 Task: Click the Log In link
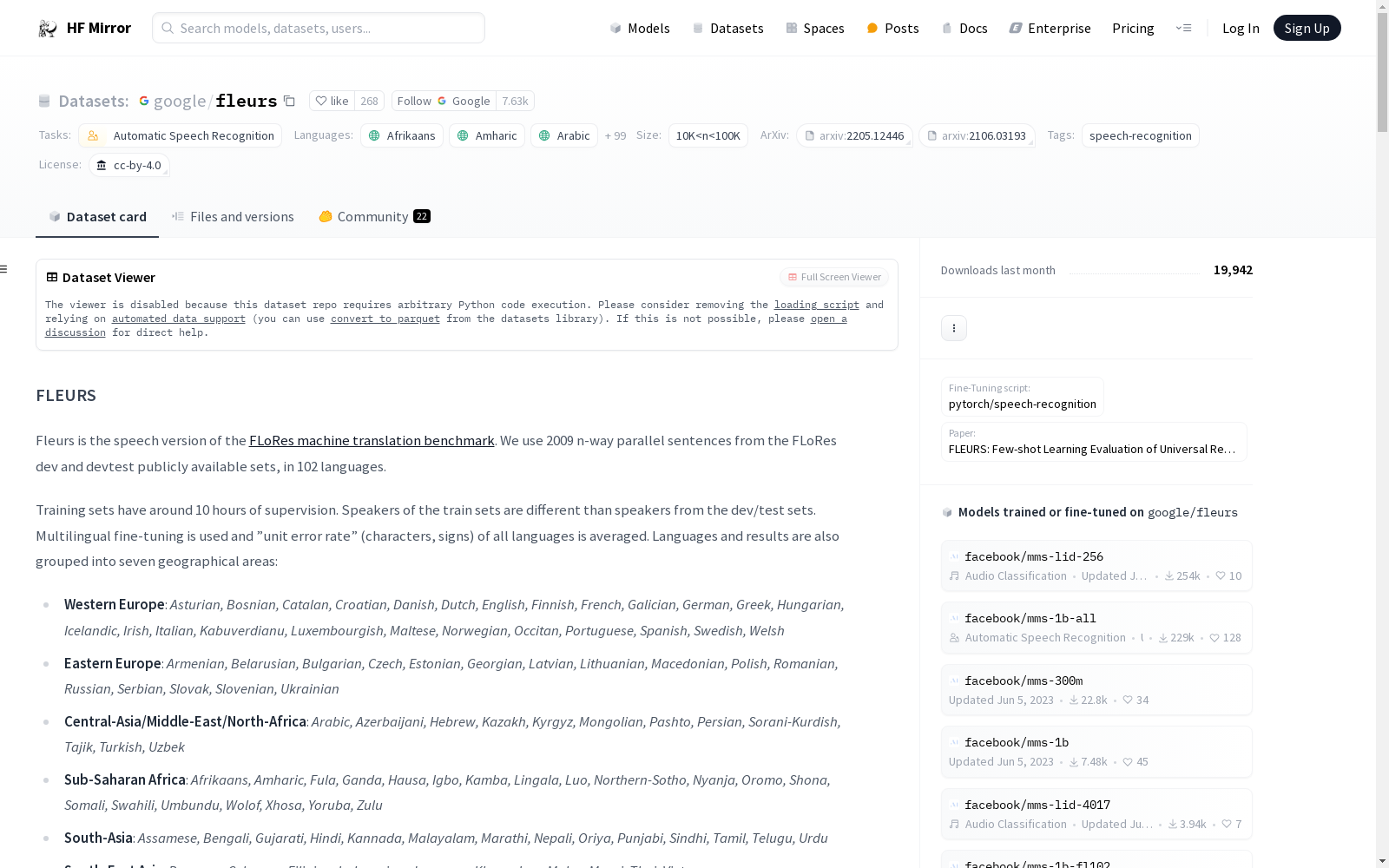pos(1241,28)
